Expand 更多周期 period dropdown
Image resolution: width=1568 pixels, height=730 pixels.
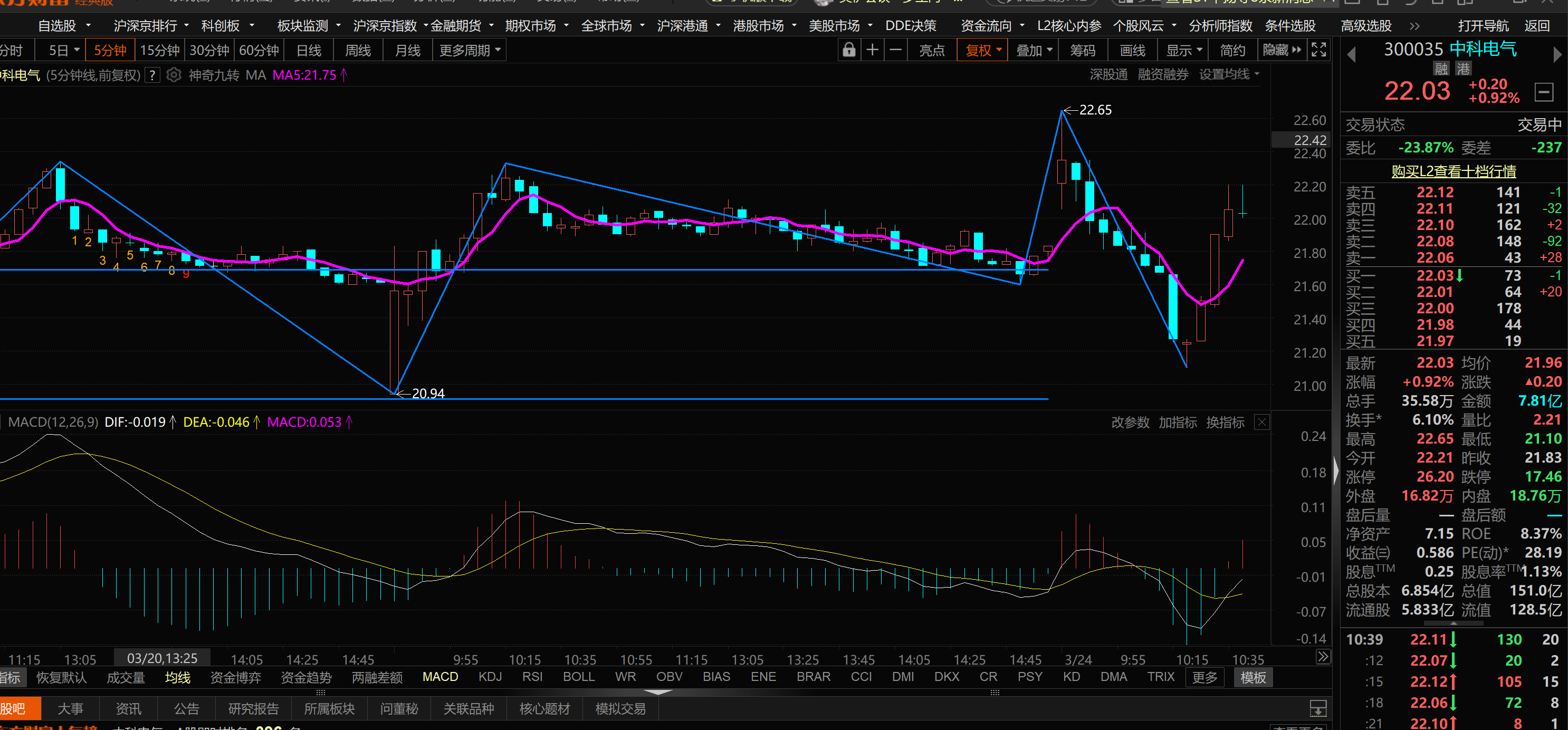[x=470, y=51]
